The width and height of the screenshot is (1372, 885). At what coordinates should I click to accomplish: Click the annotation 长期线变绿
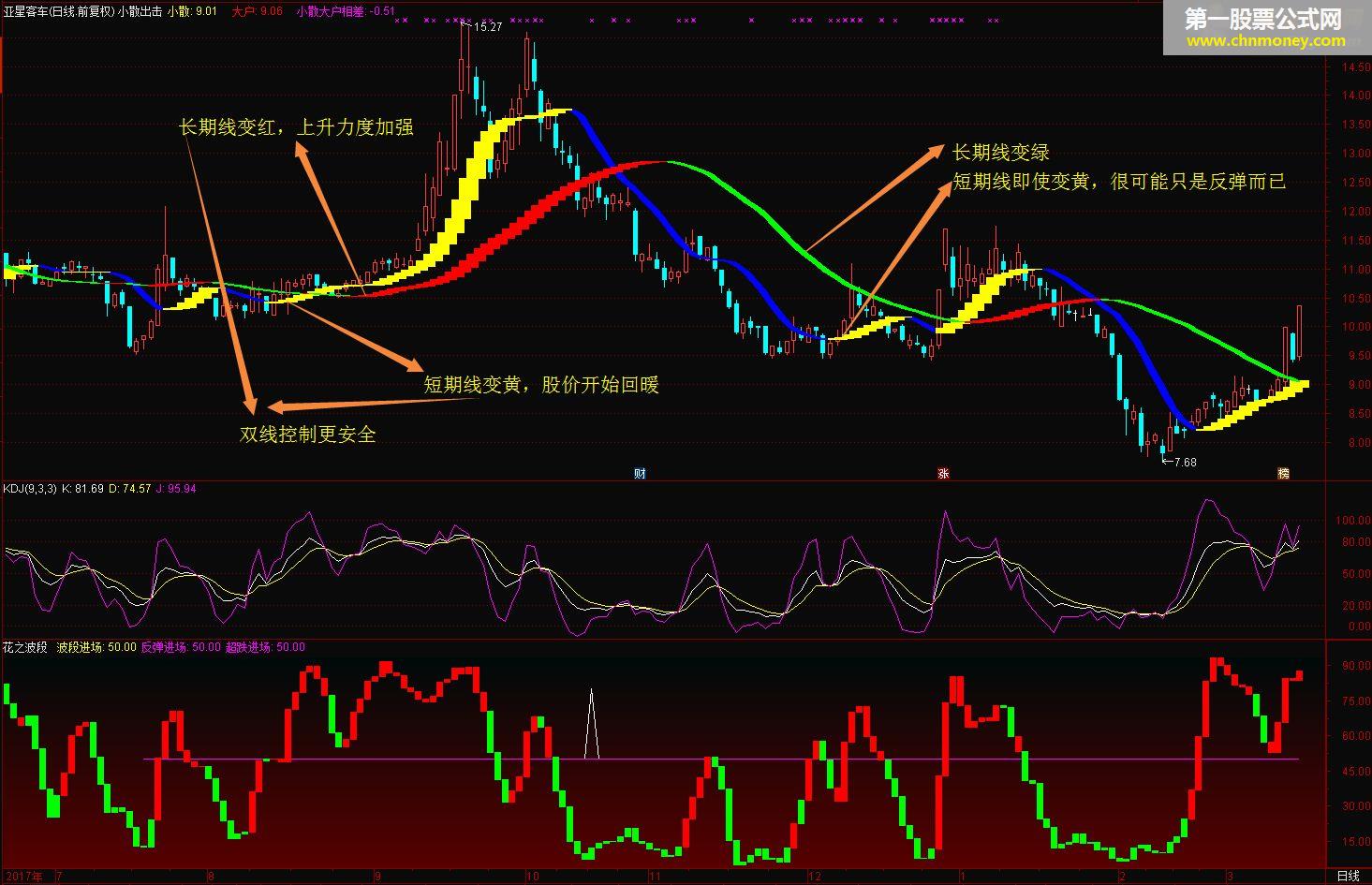[x=1000, y=153]
